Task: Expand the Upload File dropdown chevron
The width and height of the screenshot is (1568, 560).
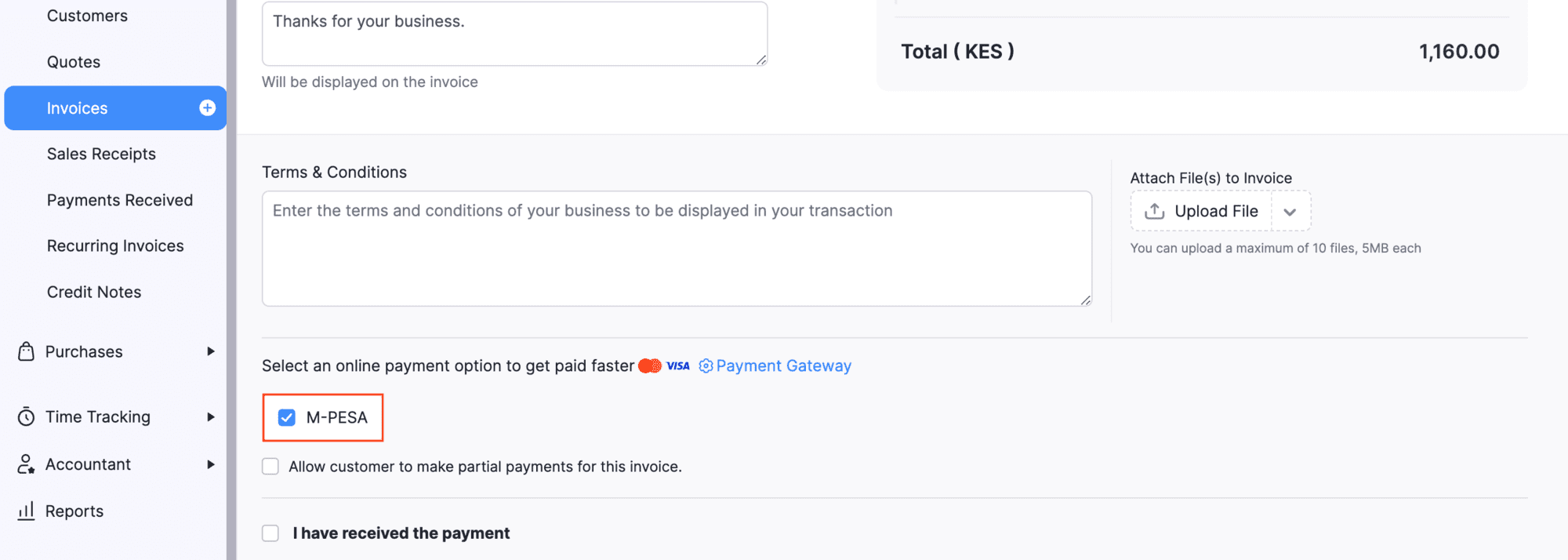Action: [x=1290, y=211]
